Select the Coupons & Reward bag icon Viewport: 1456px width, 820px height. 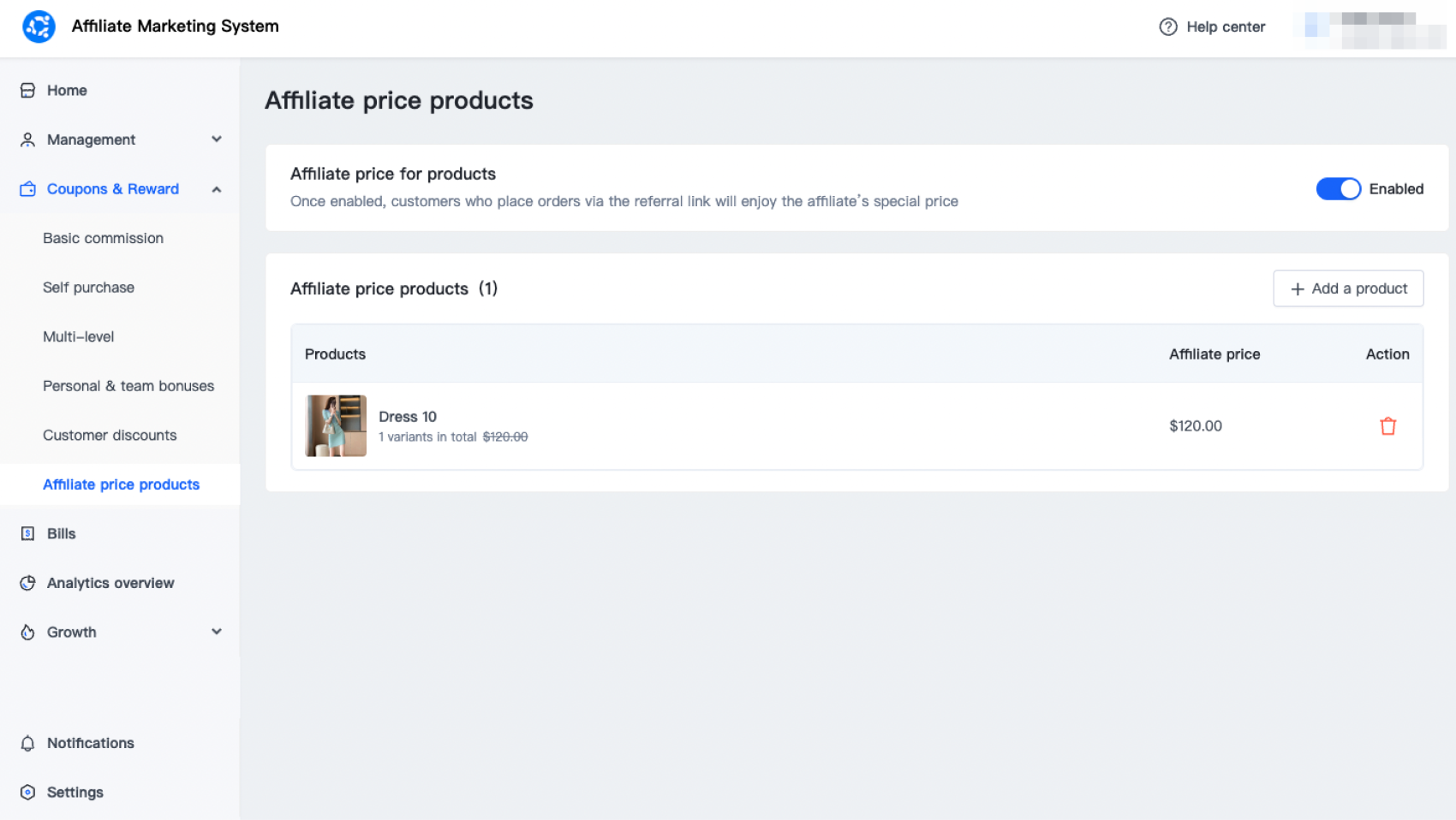pos(27,189)
